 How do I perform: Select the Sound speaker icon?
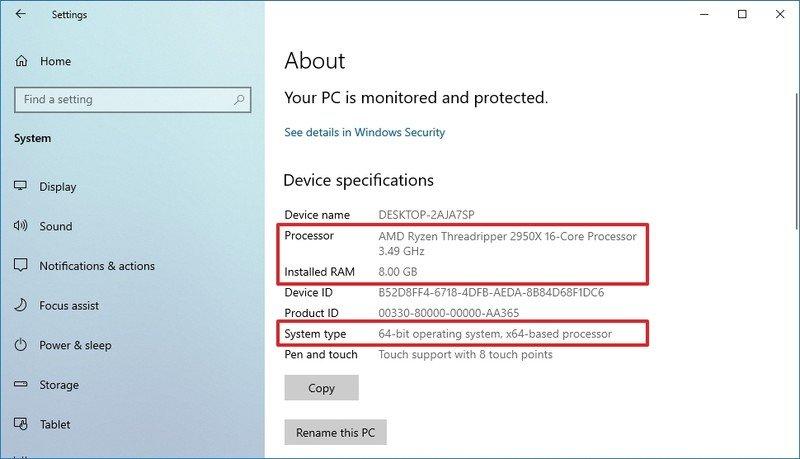20,225
